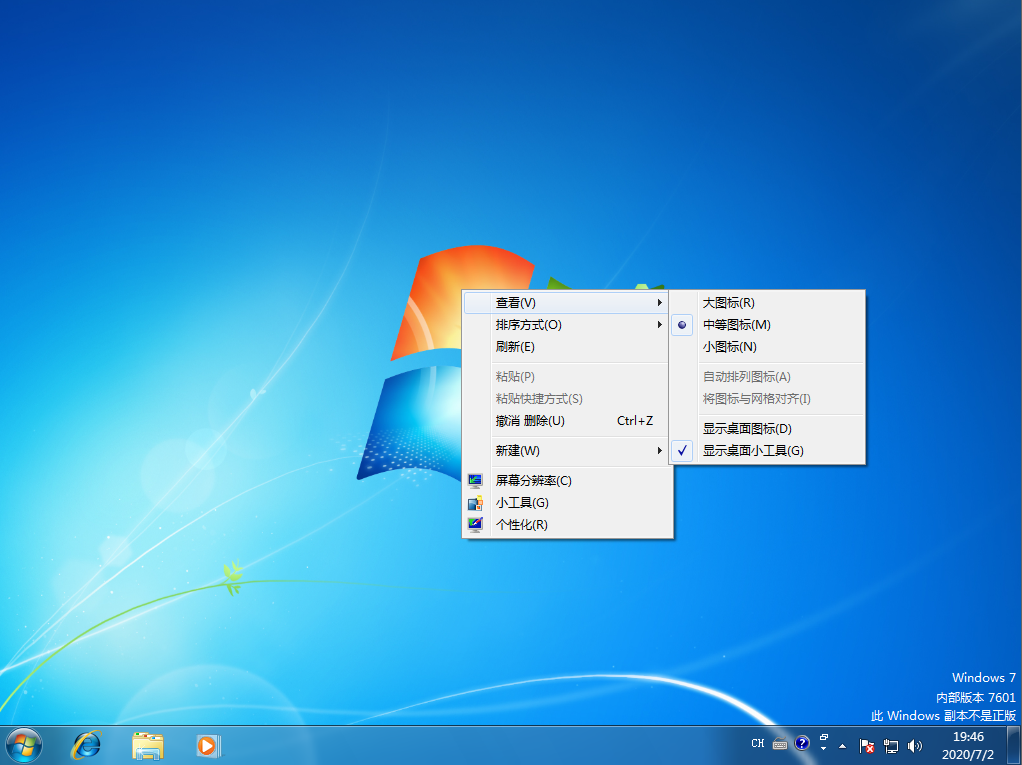1022x765 pixels.
Task: Click the CH language indicator
Action: (x=758, y=744)
